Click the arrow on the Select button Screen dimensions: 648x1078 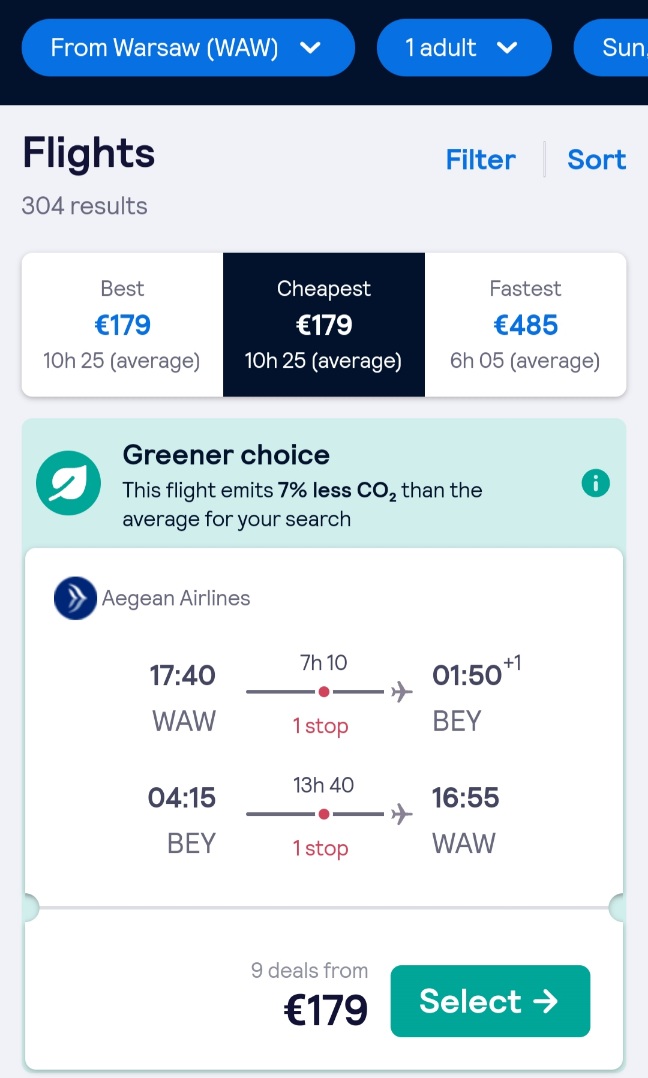tap(546, 1001)
